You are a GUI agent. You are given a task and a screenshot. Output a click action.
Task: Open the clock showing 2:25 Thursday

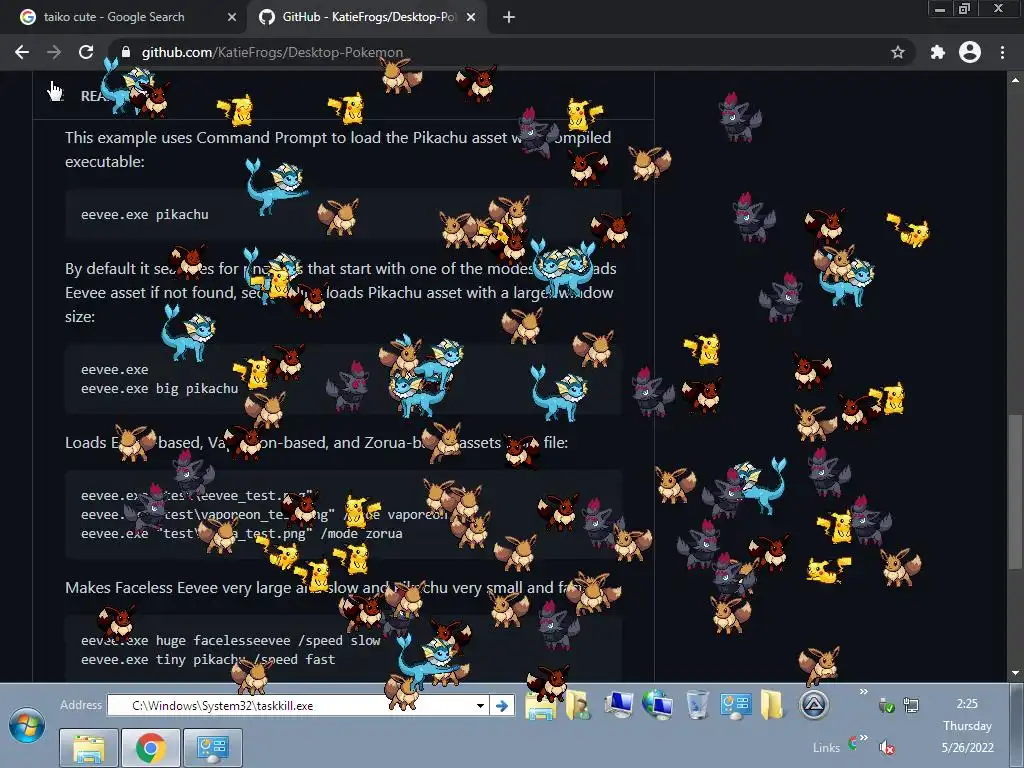(x=967, y=726)
